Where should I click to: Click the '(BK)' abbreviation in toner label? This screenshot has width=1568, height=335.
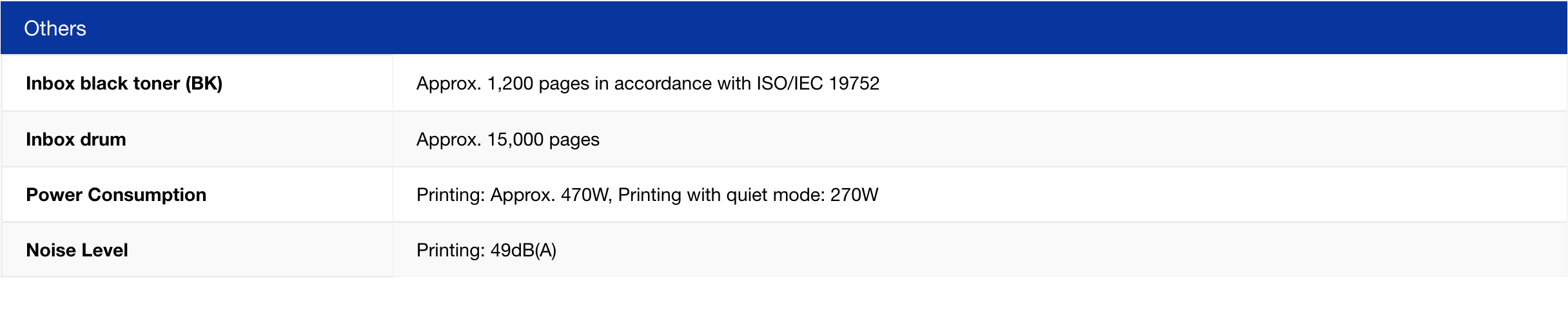coord(204,83)
